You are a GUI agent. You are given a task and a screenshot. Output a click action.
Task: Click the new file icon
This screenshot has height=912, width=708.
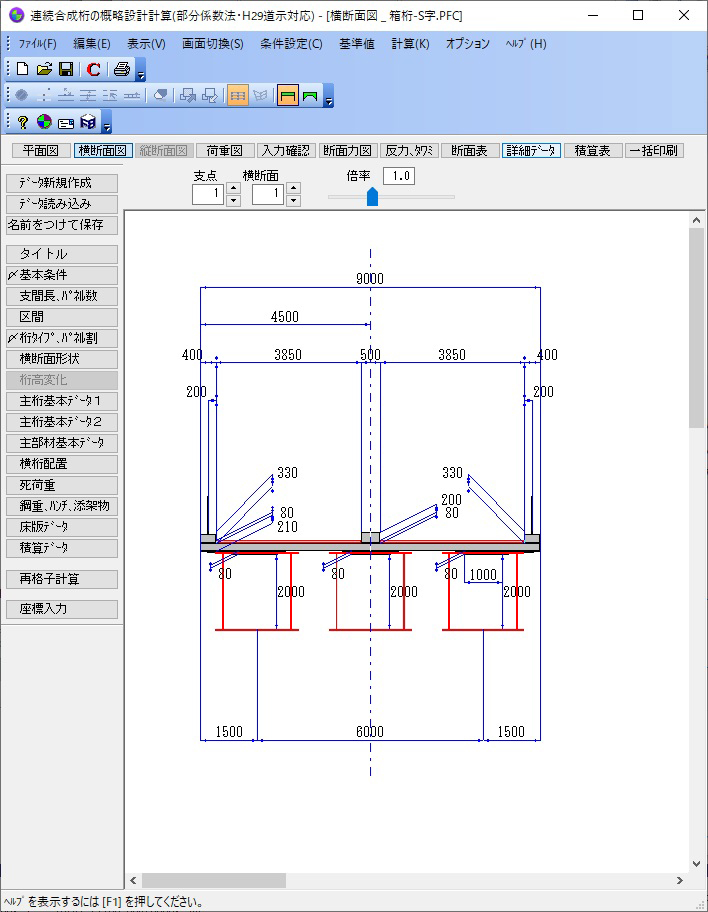[x=22, y=69]
